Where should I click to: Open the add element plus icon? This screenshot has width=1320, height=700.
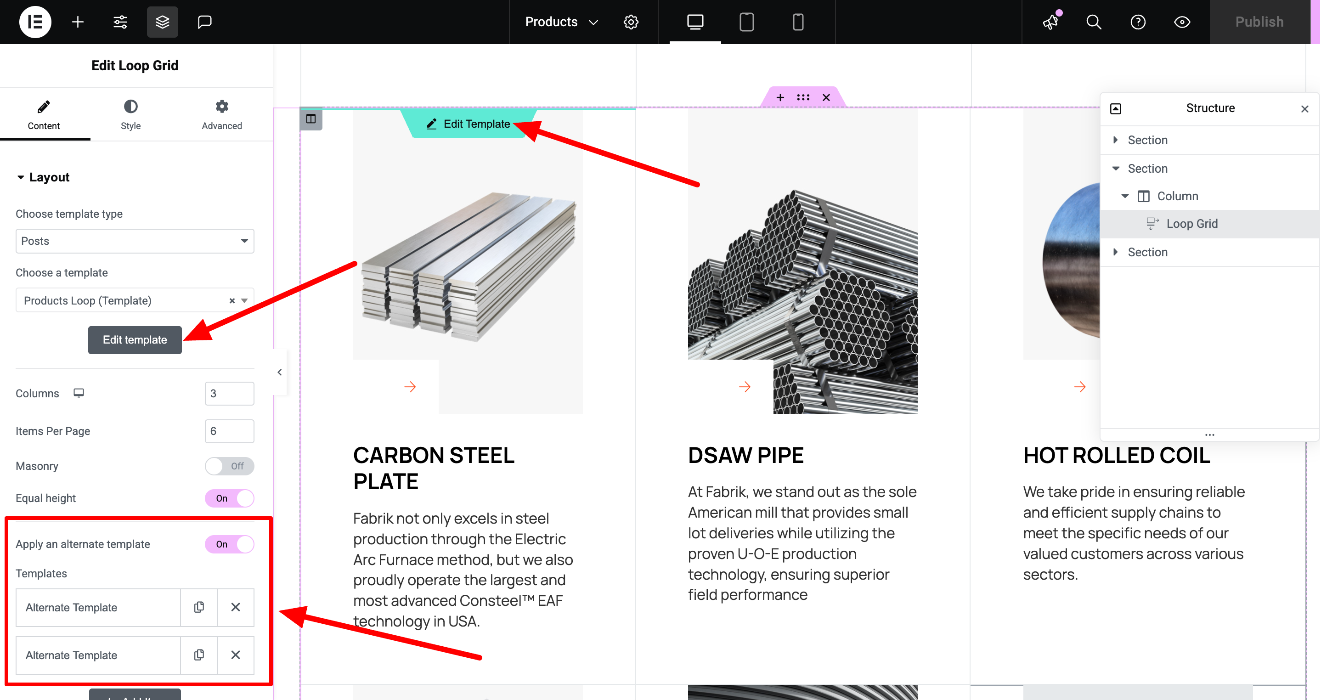pyautogui.click(x=78, y=22)
